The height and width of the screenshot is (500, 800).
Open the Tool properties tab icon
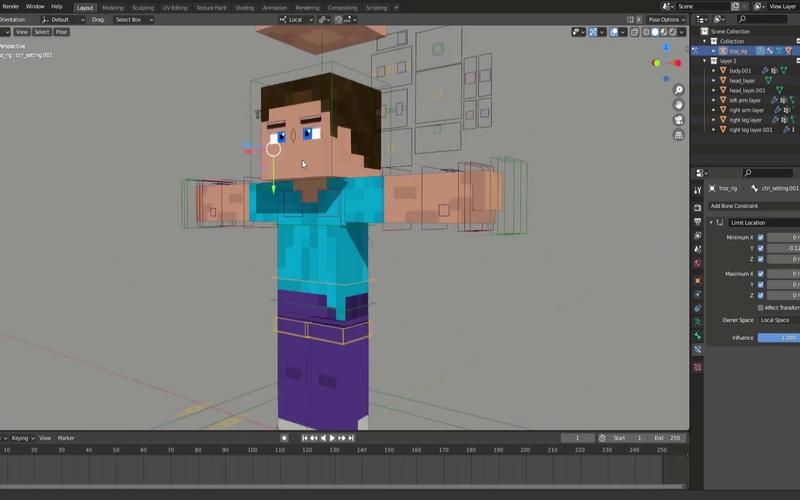697,190
